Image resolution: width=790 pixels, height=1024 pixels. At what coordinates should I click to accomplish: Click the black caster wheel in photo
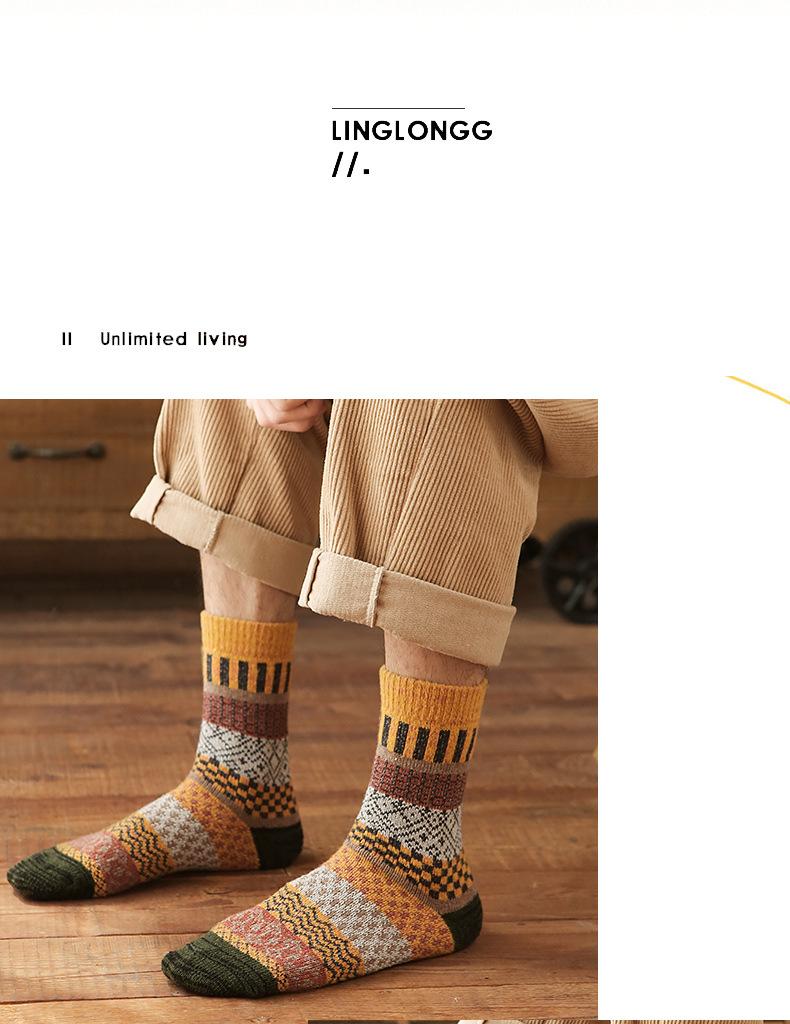(x=569, y=571)
